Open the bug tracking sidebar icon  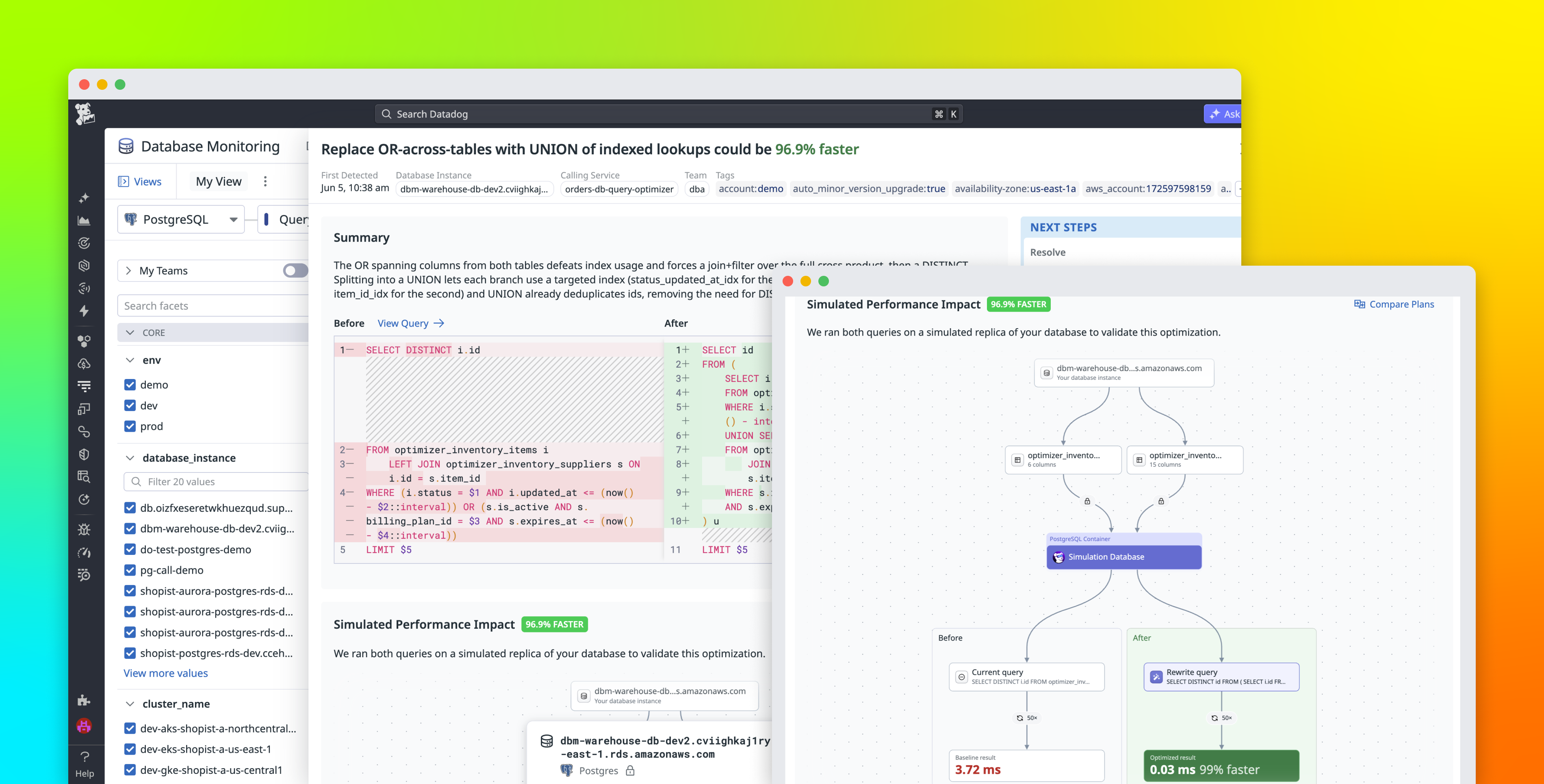[85, 530]
